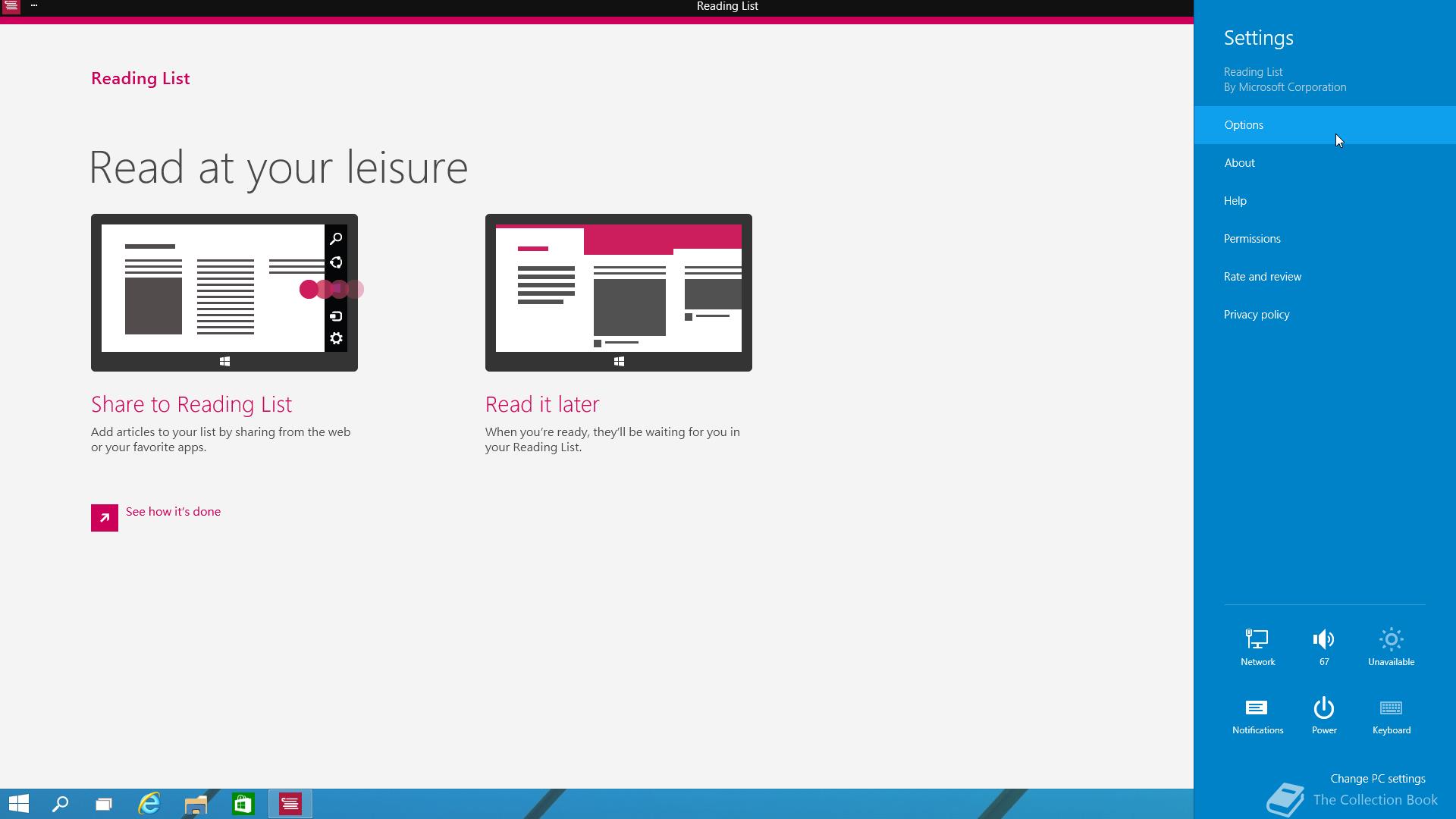Open the About settings entry
This screenshot has width=1456, height=819.
click(x=1239, y=163)
